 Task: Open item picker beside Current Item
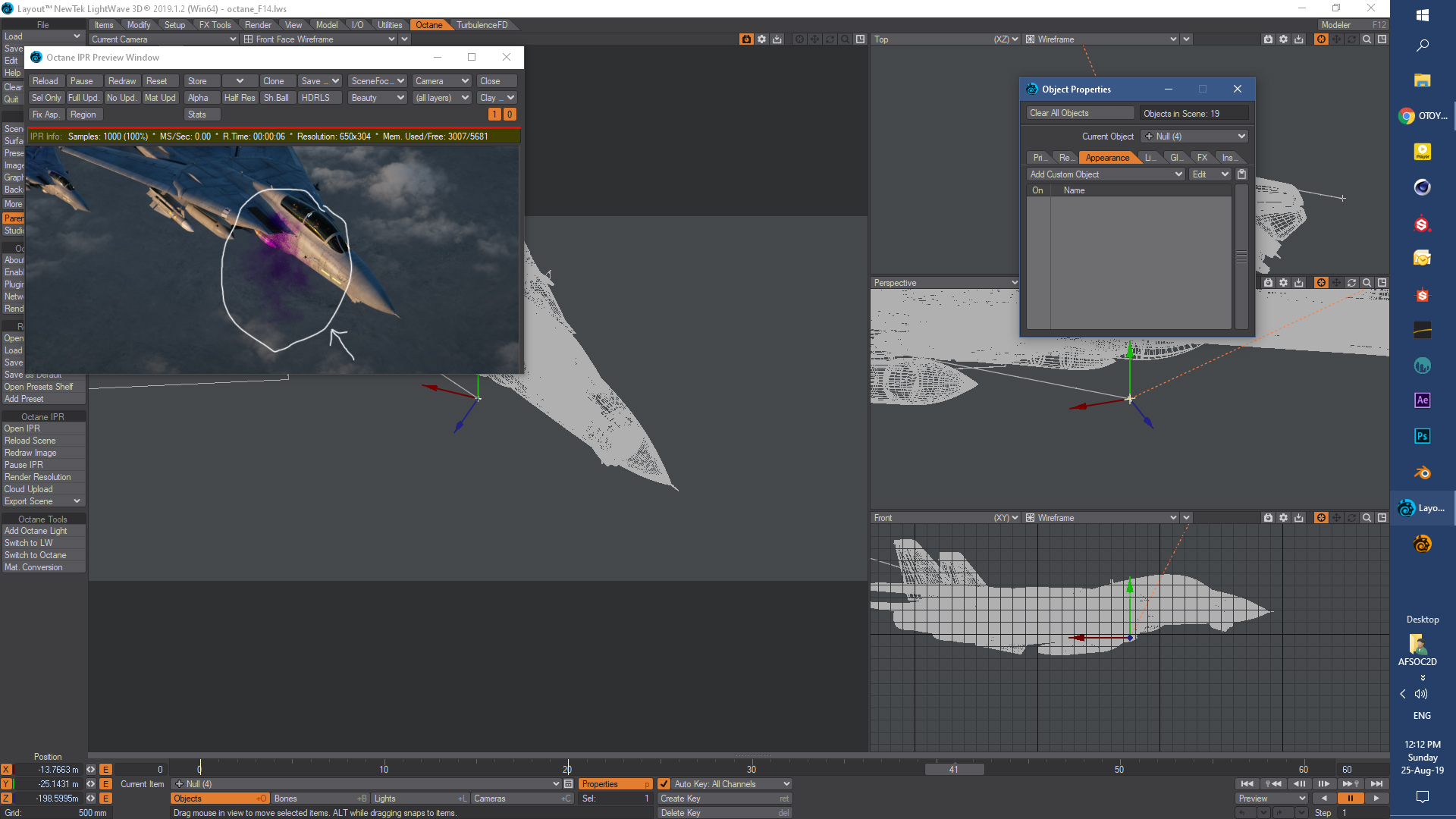(568, 784)
